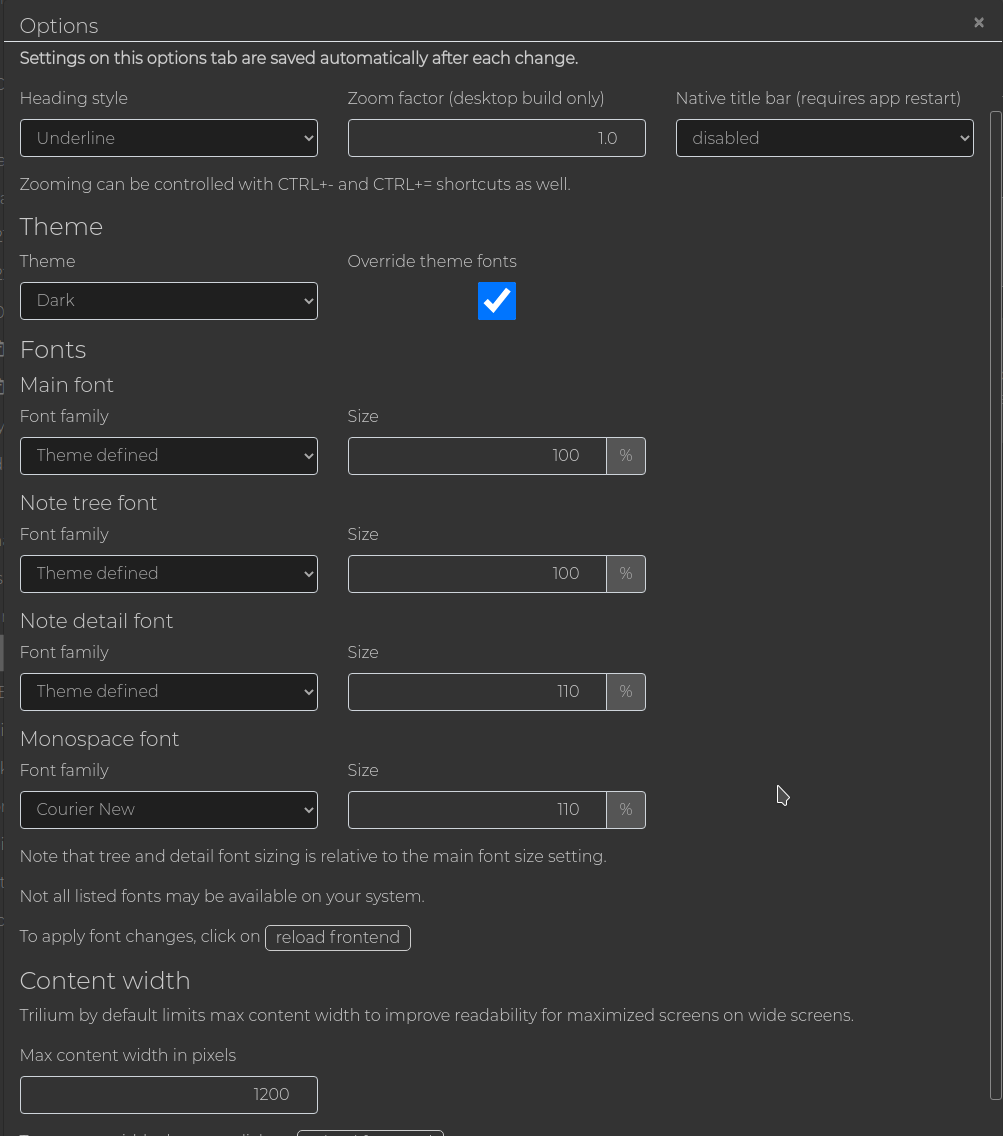Image resolution: width=1003 pixels, height=1136 pixels.
Task: Click the Monospace font heading
Action: 99,739
